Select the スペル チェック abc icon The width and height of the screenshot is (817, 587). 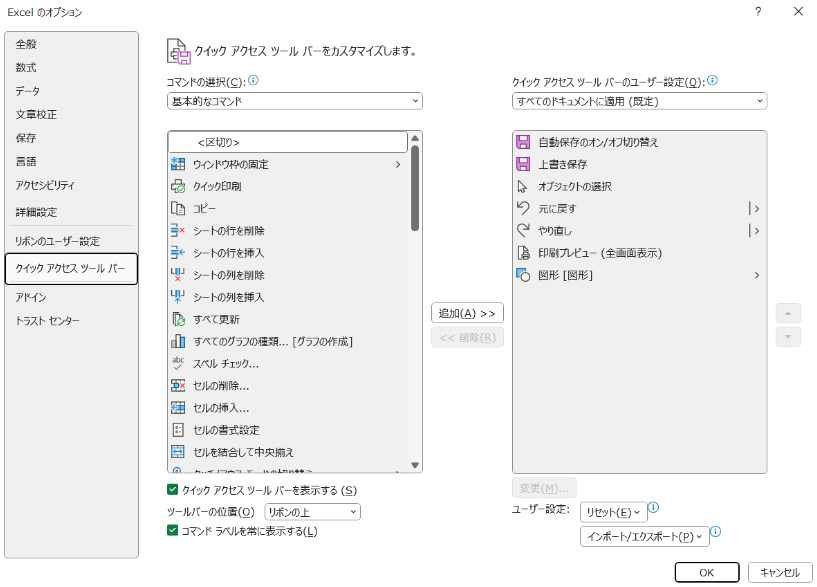(178, 364)
